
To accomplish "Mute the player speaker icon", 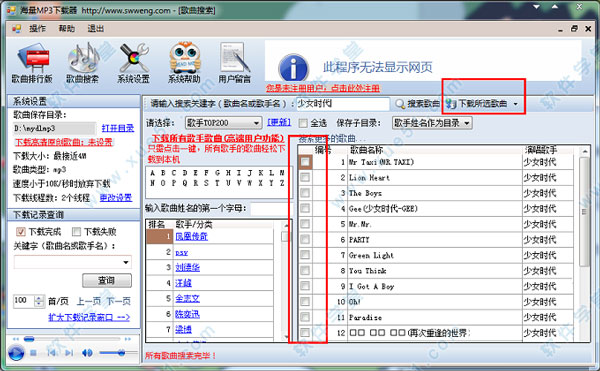I will (87, 353).
